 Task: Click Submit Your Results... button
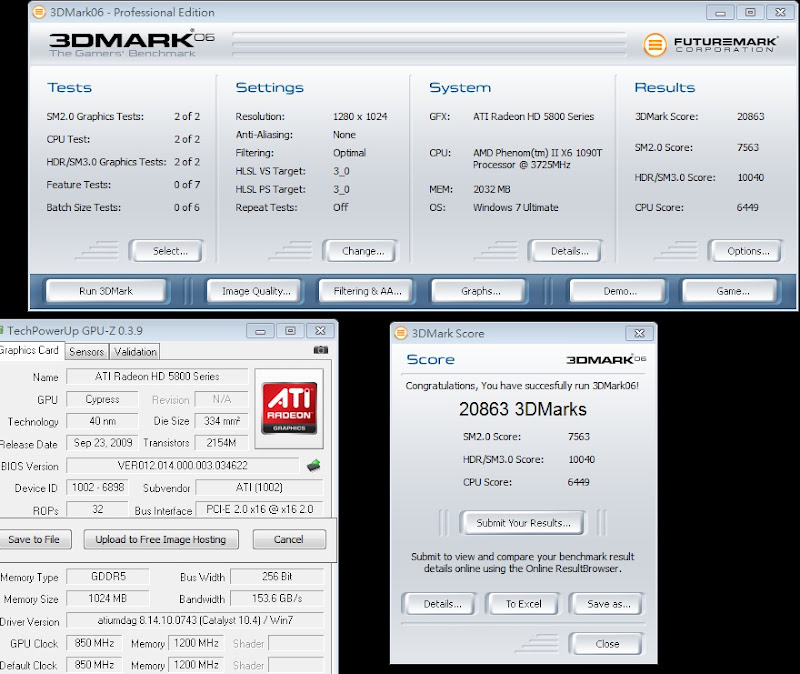pos(522,523)
